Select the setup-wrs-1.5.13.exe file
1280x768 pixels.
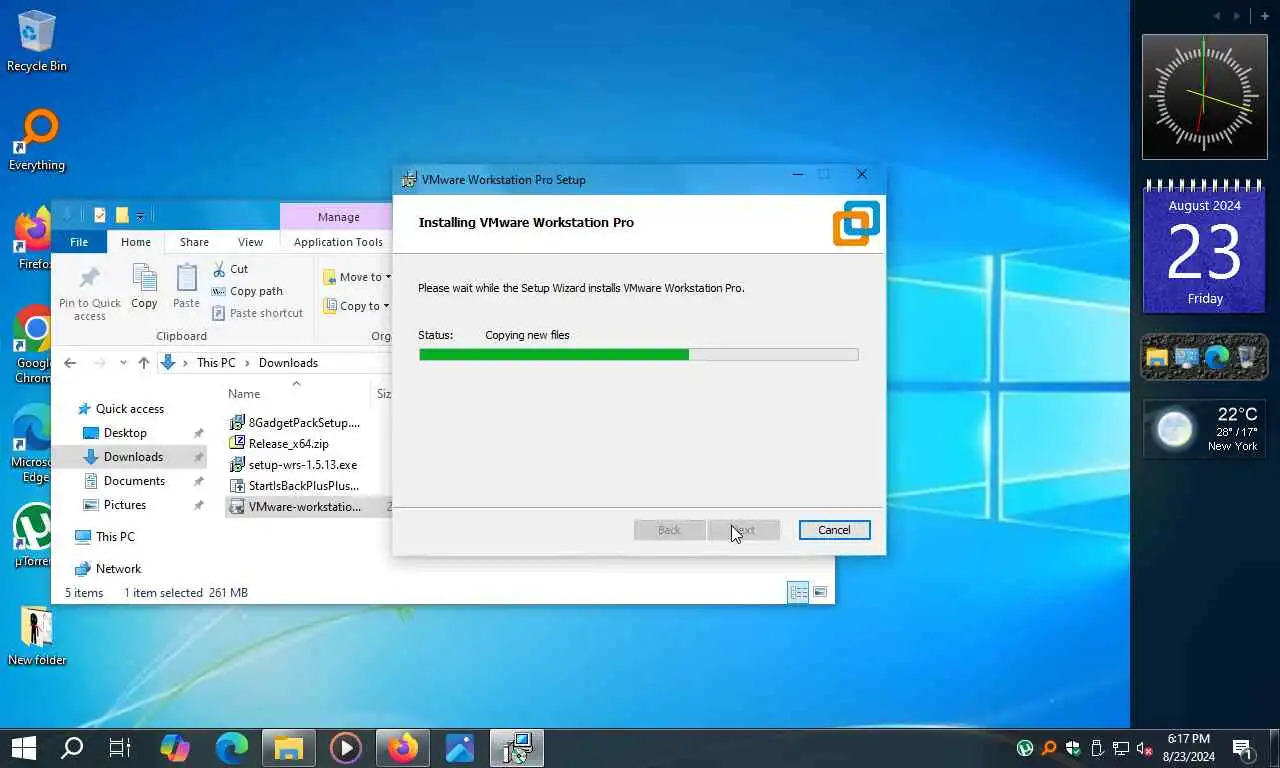pyautogui.click(x=293, y=465)
